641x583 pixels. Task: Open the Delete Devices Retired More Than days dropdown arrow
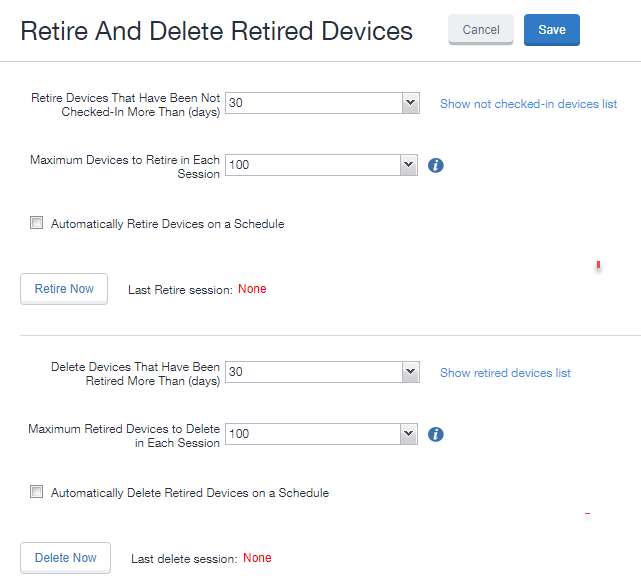click(x=411, y=372)
